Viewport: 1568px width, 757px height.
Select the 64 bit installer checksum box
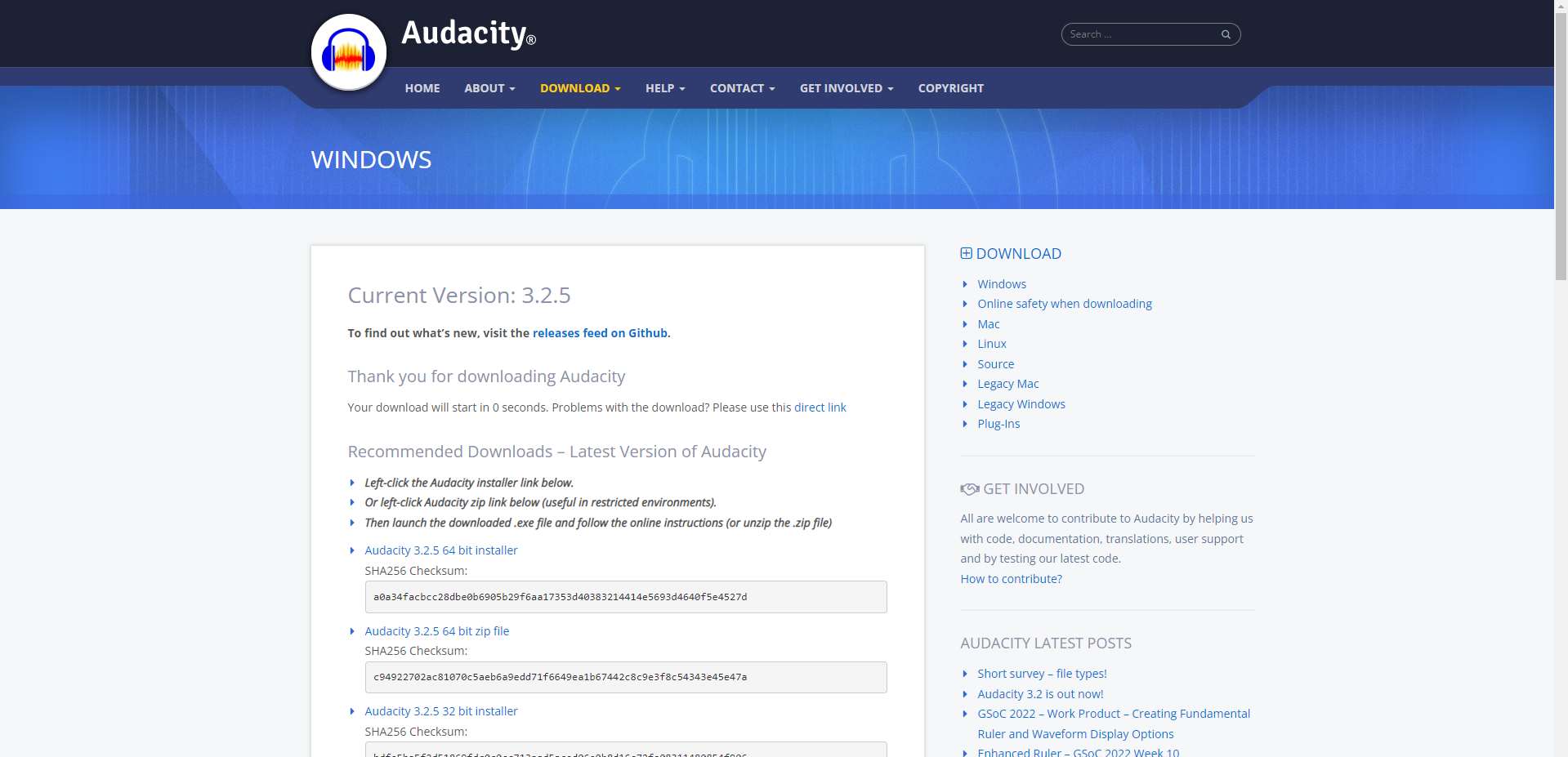[x=626, y=597]
